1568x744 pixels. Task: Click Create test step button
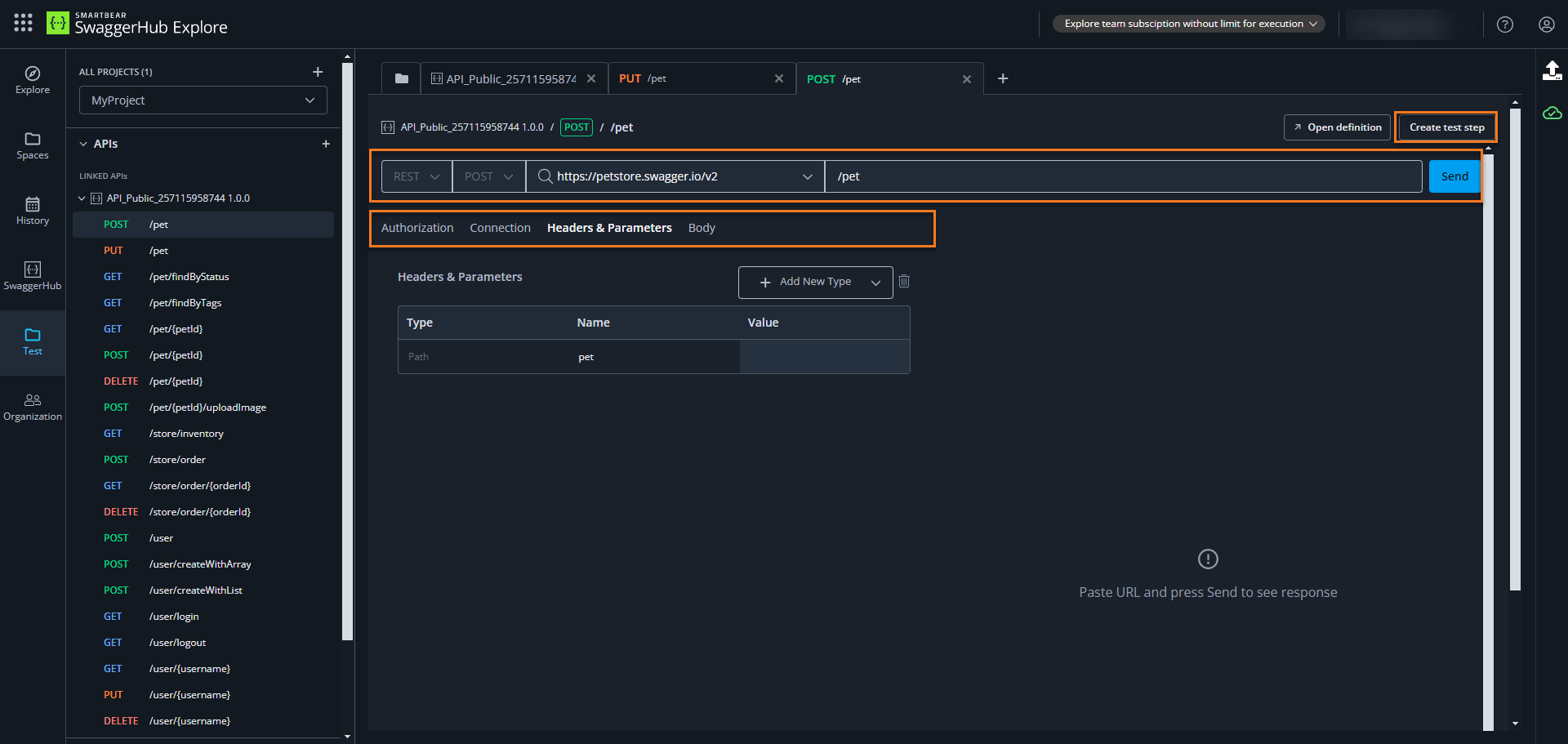[1446, 127]
